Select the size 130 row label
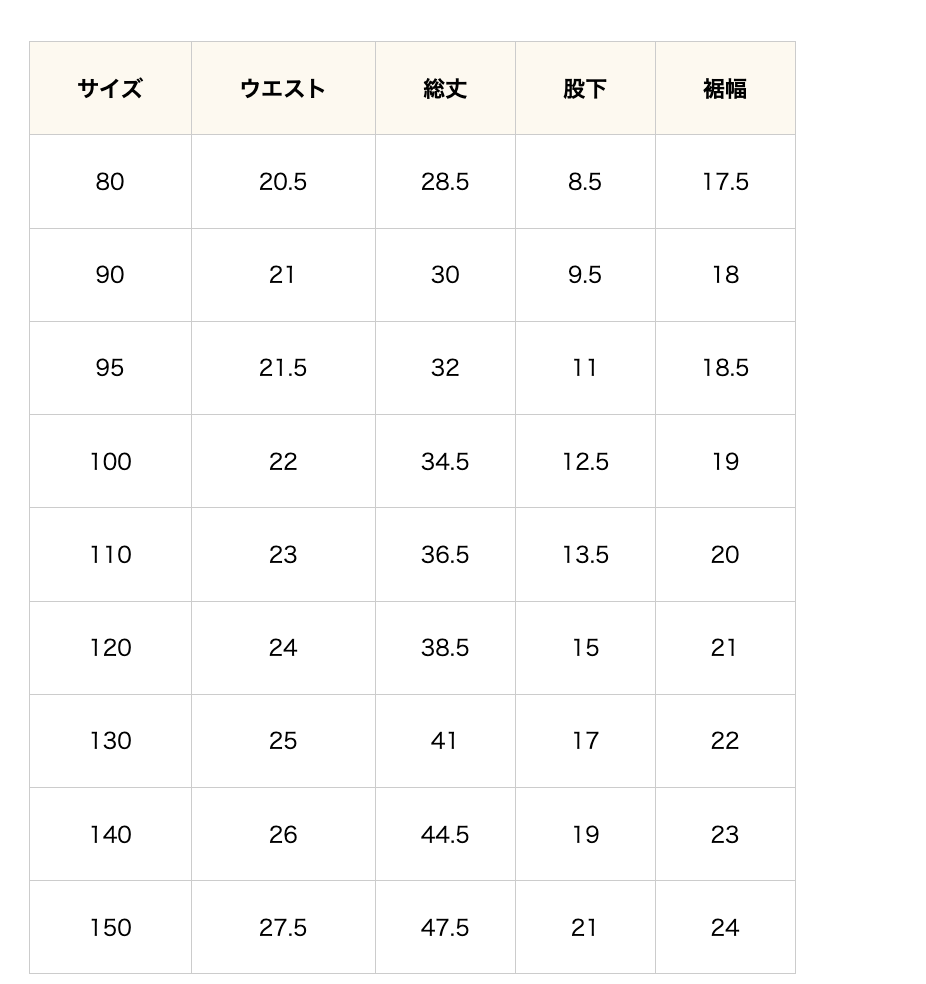The image size is (926, 984). 110,741
